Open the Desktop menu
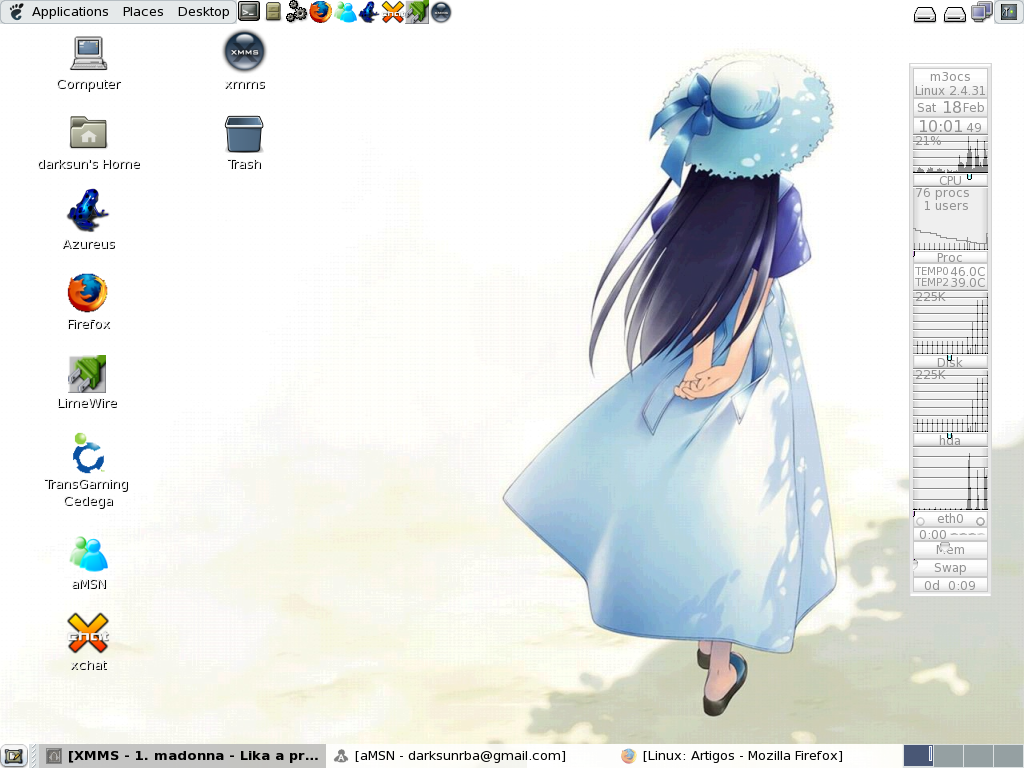This screenshot has height=768, width=1024. tap(204, 12)
